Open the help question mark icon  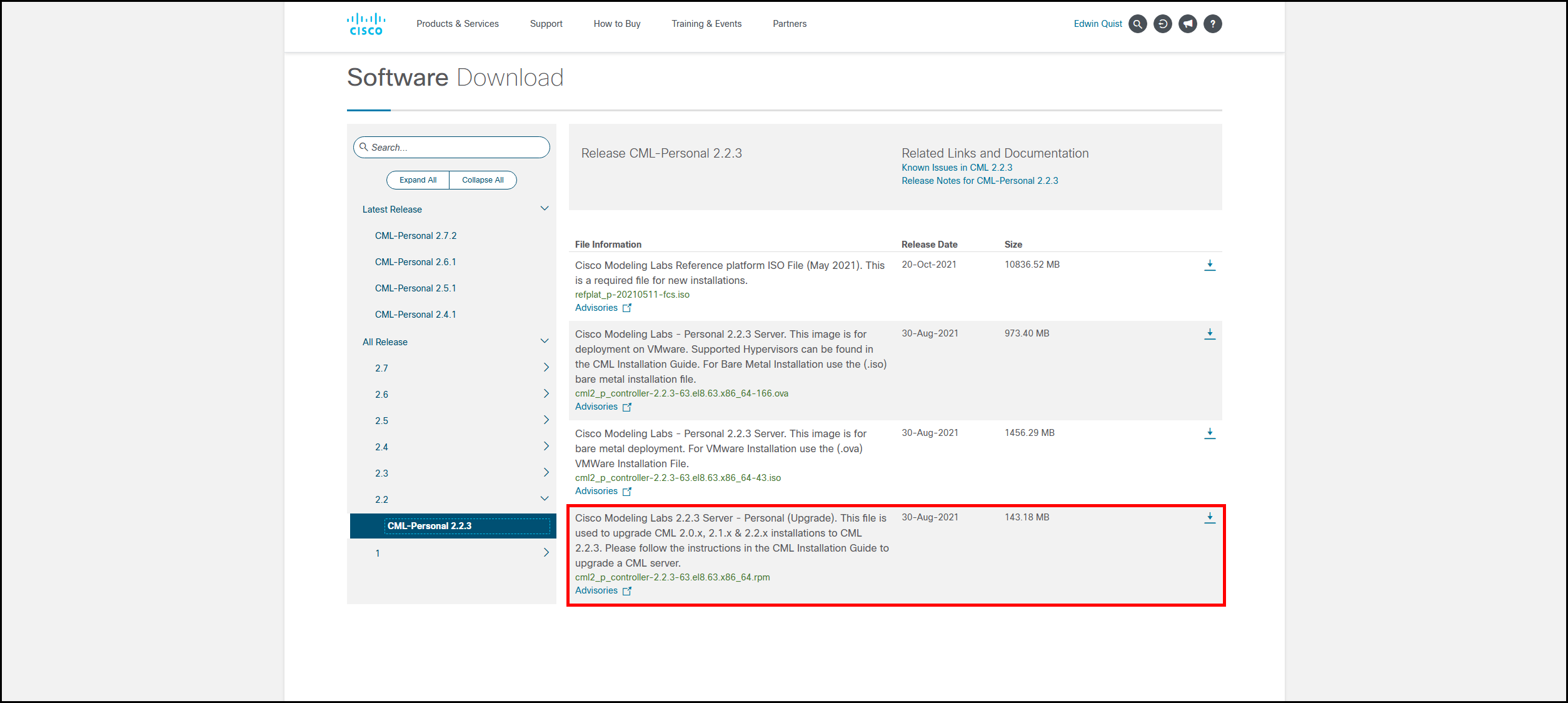[x=1213, y=24]
